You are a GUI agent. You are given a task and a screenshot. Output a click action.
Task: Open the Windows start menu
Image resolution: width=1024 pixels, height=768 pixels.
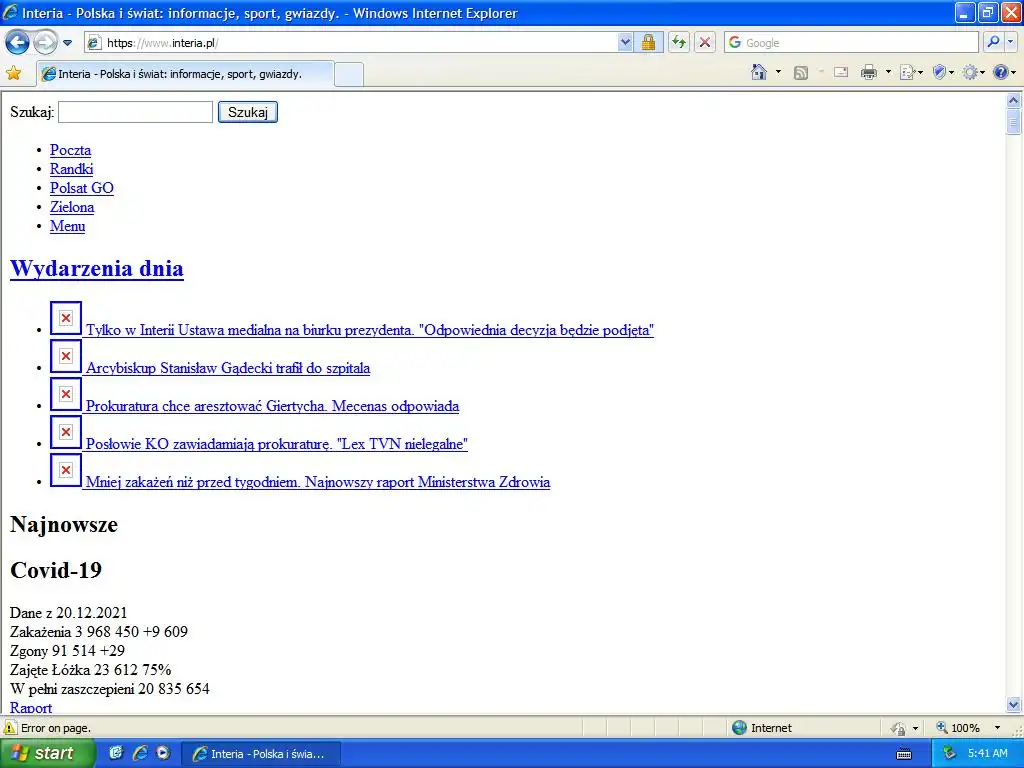[47, 754]
